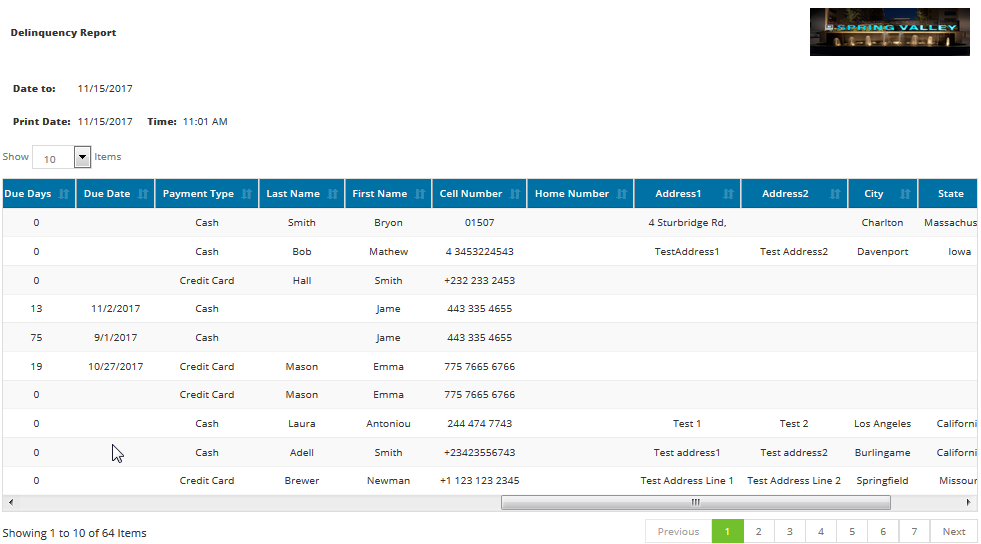
Task: Sort by Last Name column icon
Action: tap(333, 194)
